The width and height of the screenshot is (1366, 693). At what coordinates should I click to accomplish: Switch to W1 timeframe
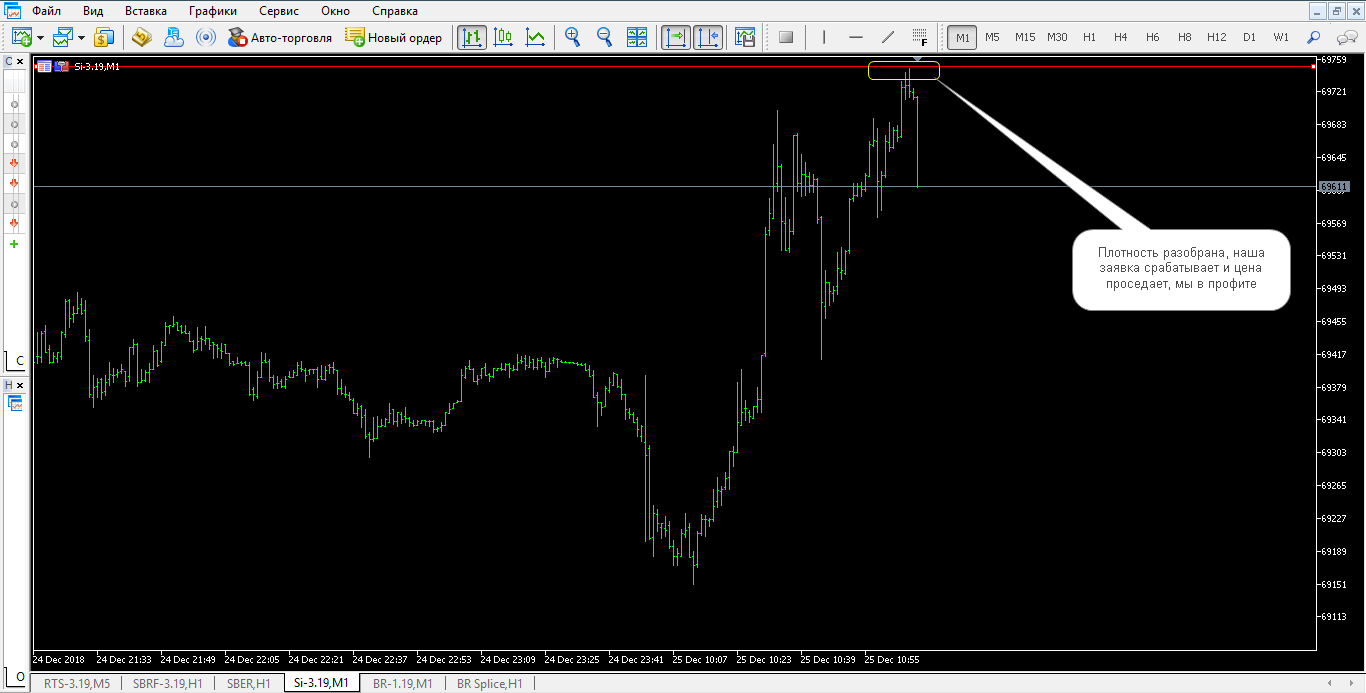point(1281,37)
